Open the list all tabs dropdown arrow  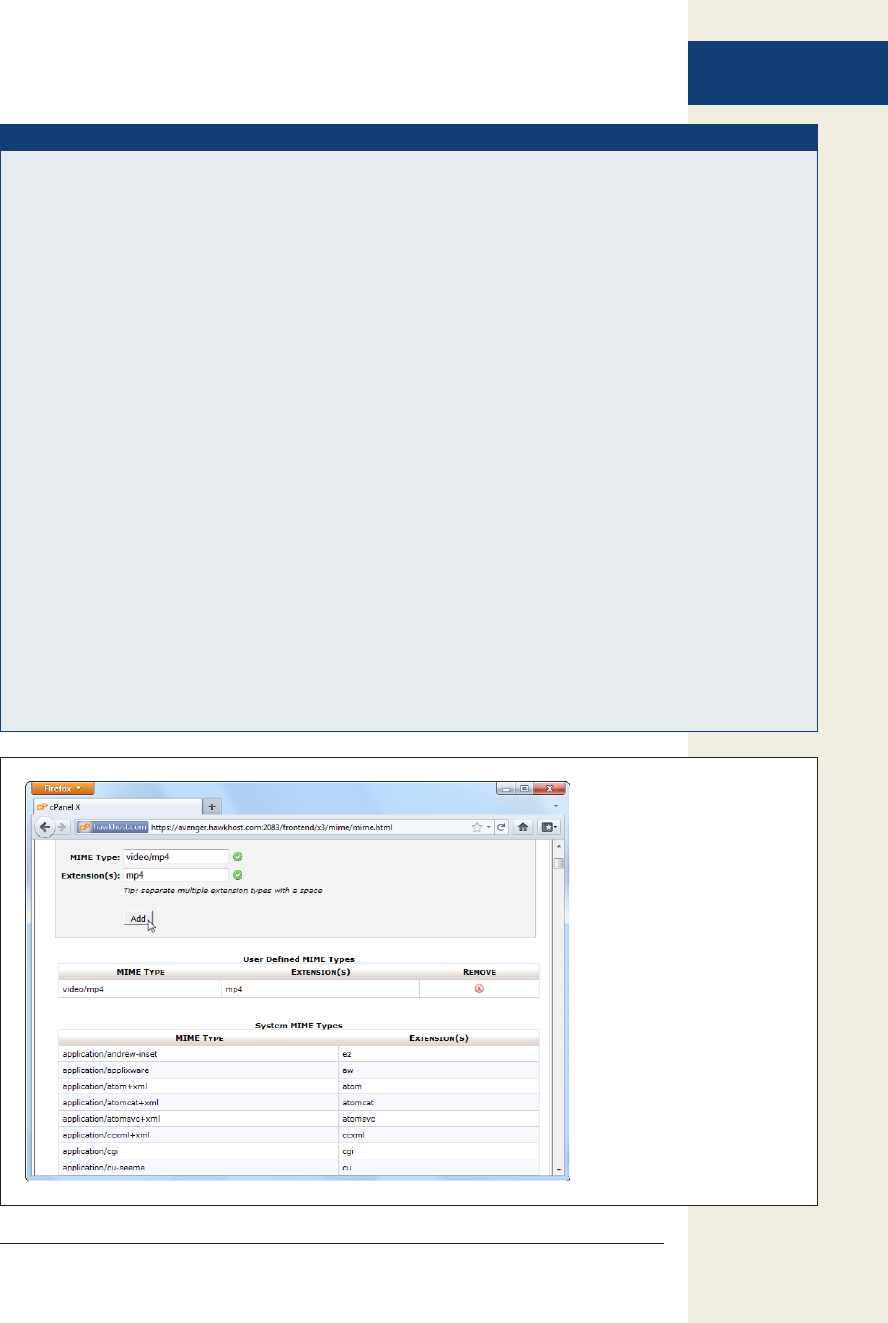pyautogui.click(x=556, y=806)
